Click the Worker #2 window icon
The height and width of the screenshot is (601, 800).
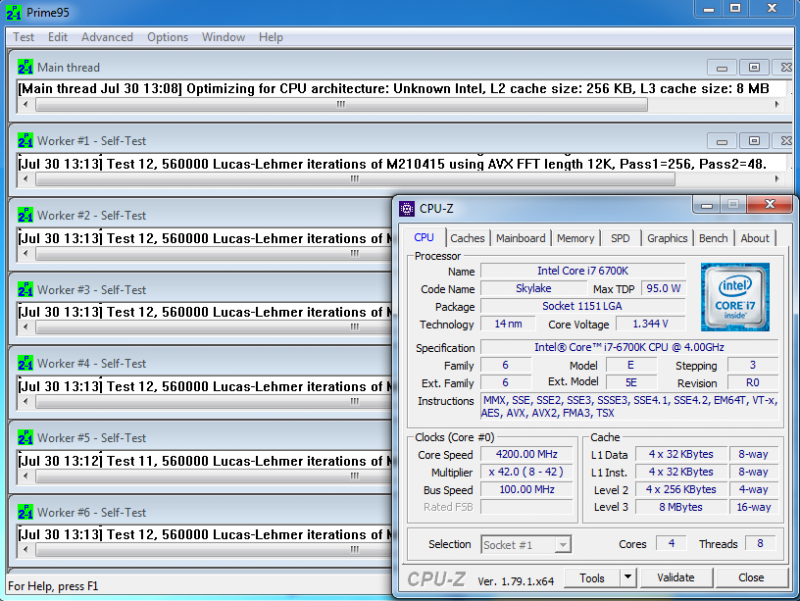[25, 215]
